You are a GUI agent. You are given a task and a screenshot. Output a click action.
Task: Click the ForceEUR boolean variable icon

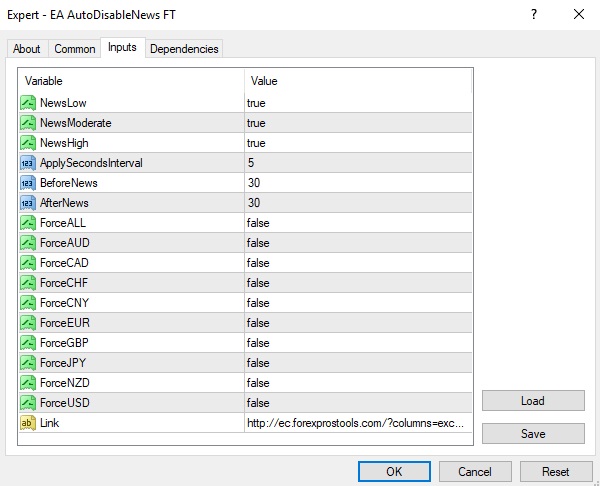tap(28, 323)
